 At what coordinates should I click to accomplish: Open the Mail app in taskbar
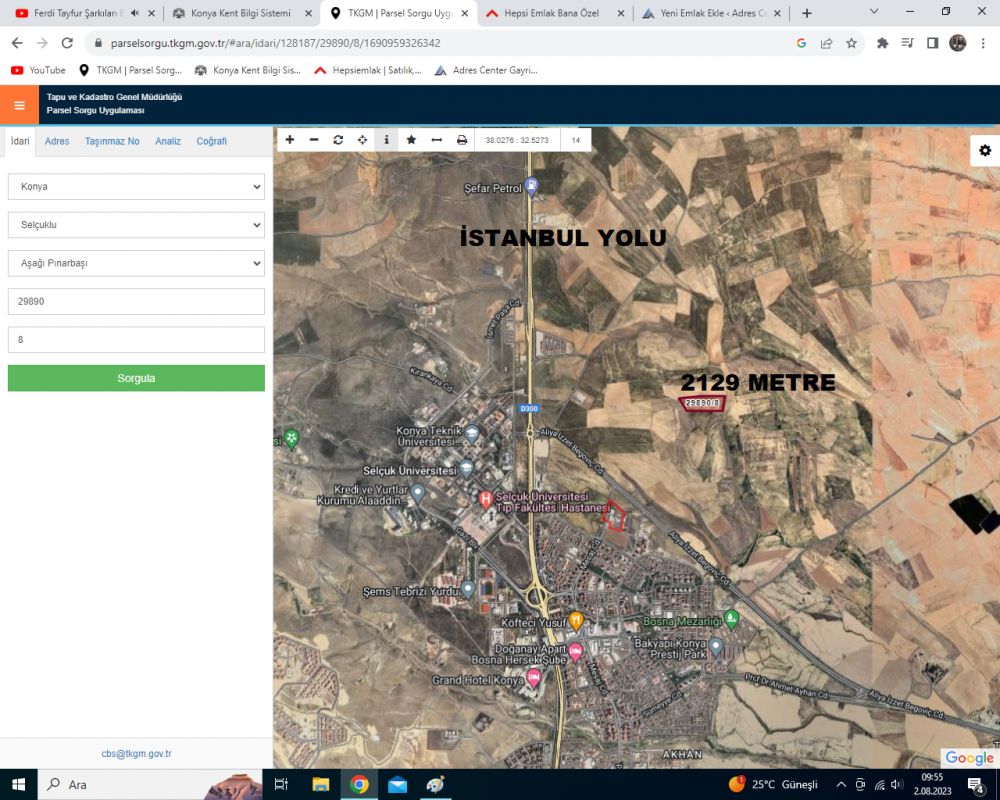click(397, 784)
